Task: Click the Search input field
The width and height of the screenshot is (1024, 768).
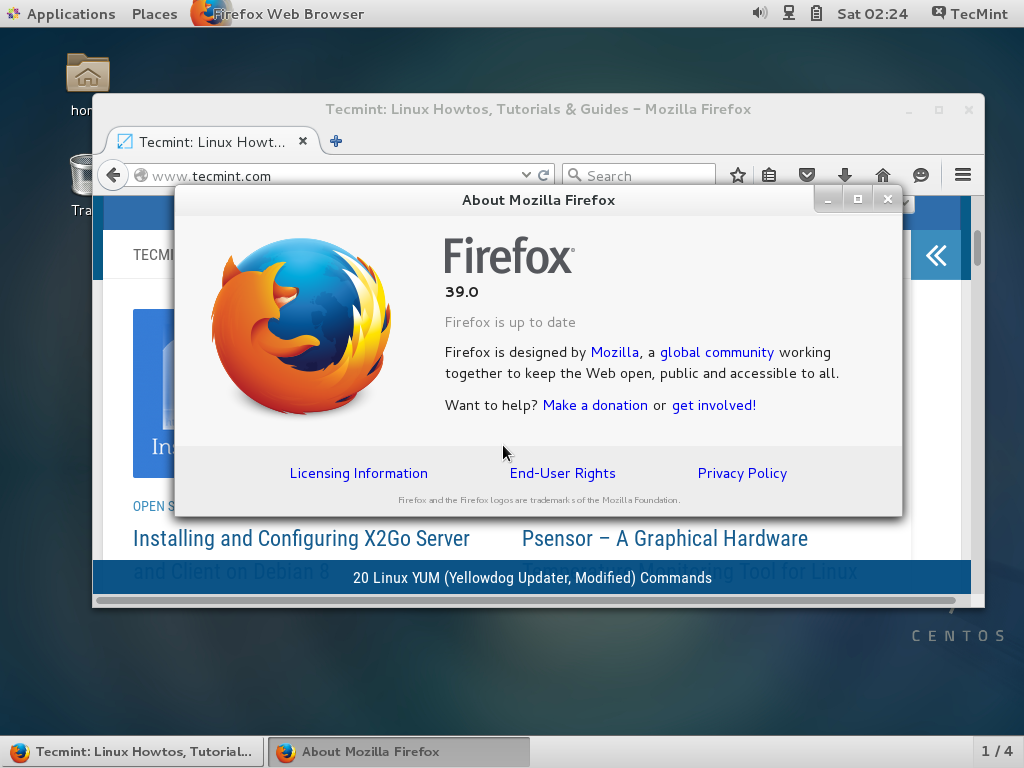Action: click(x=639, y=175)
